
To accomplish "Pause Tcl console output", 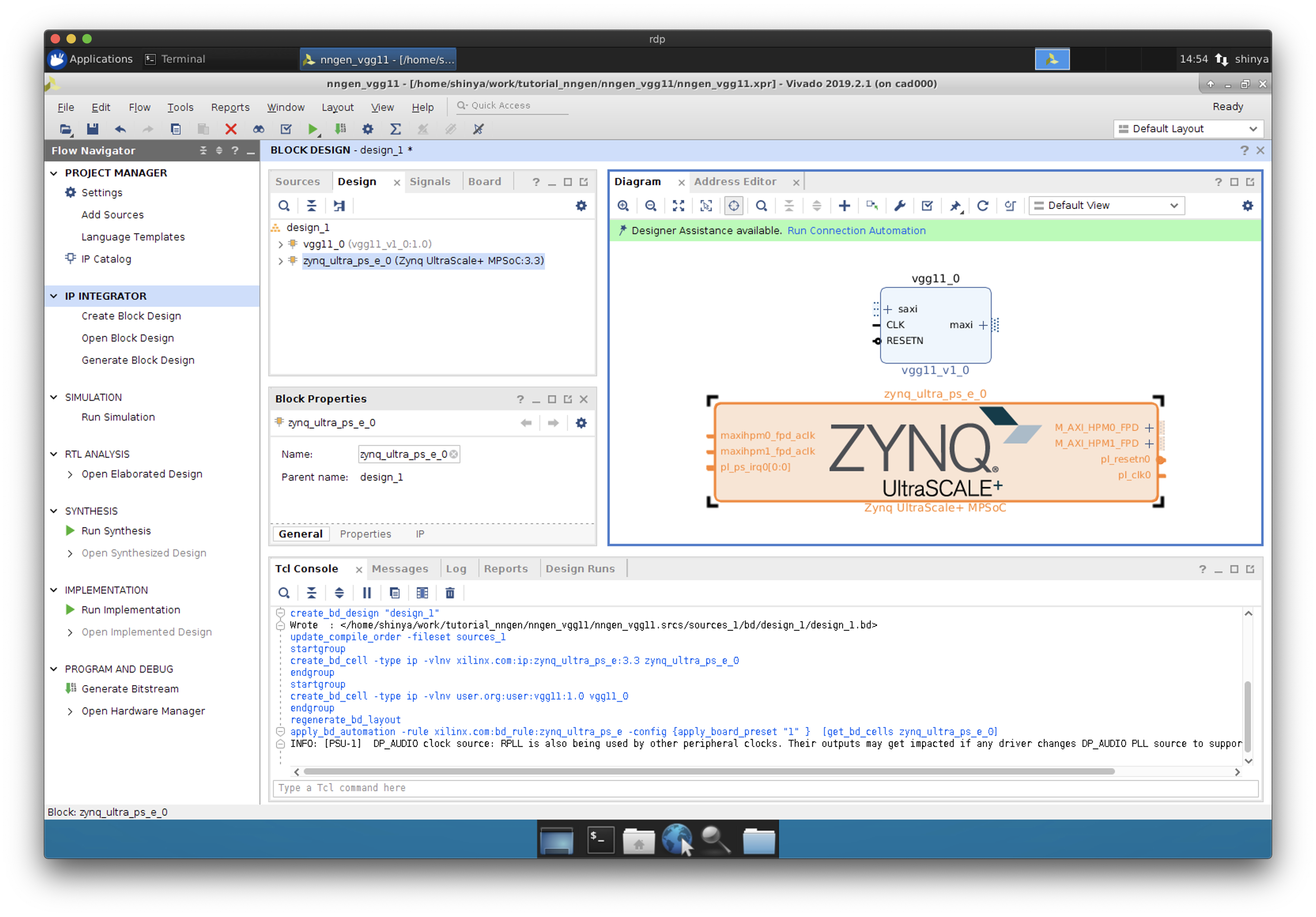I will [367, 593].
